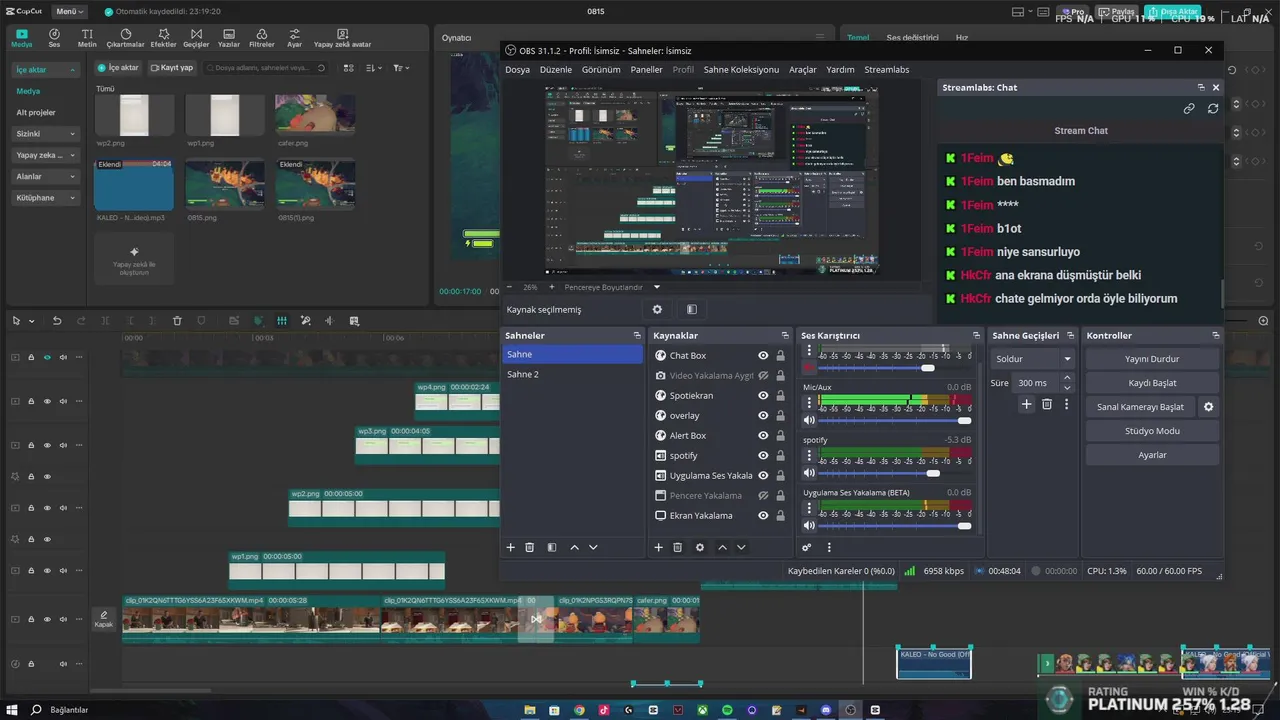Open the Düzenle menu in OBS
Viewport: 1280px width, 720px height.
pos(556,70)
